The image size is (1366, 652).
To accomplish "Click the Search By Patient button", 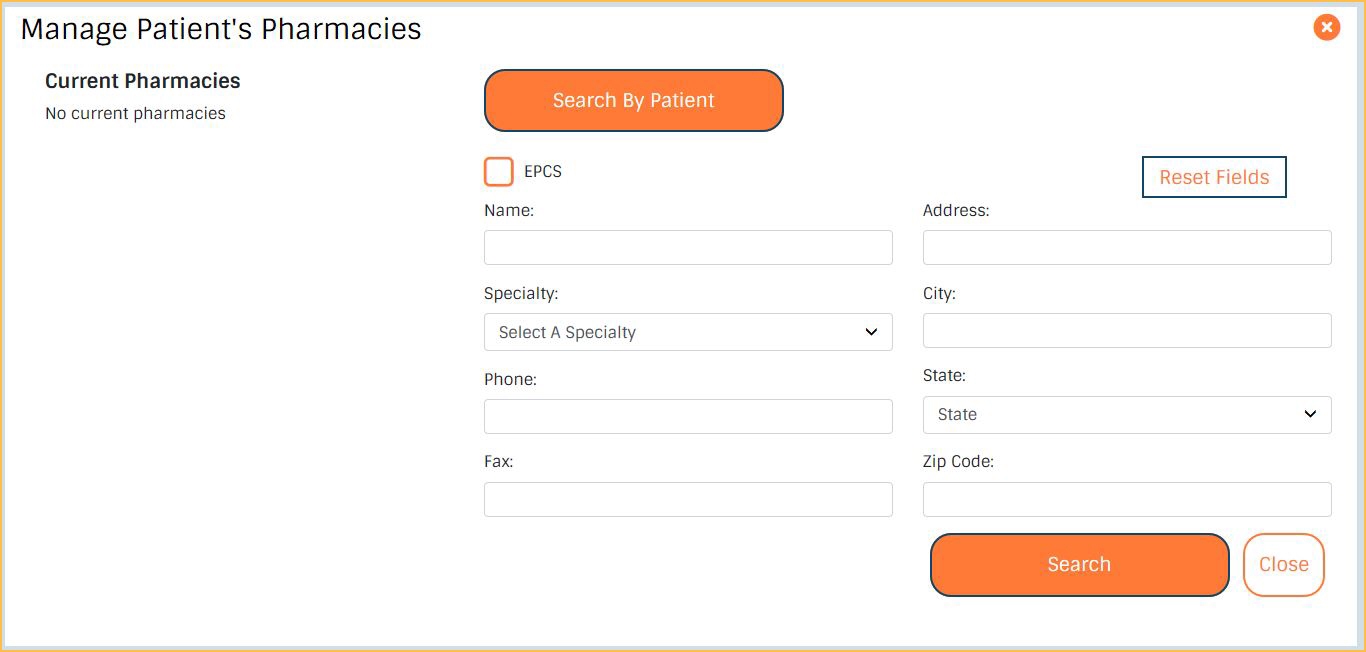I will (x=633, y=100).
